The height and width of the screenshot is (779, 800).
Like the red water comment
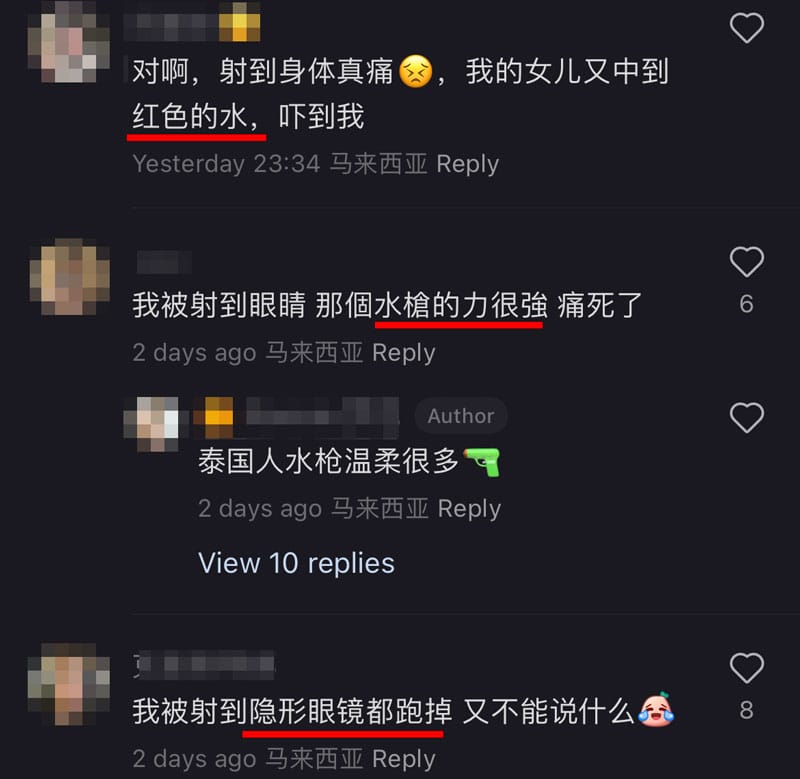click(746, 28)
